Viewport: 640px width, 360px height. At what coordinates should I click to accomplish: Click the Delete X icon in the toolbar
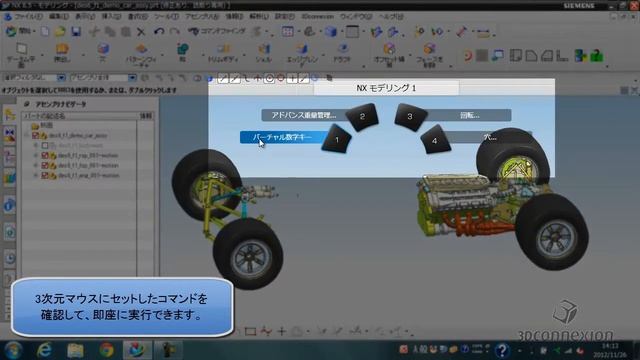(x=141, y=31)
